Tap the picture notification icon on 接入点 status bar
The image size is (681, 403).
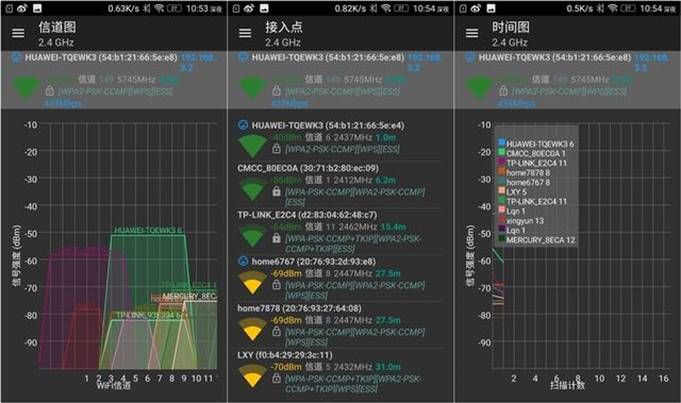pos(264,8)
